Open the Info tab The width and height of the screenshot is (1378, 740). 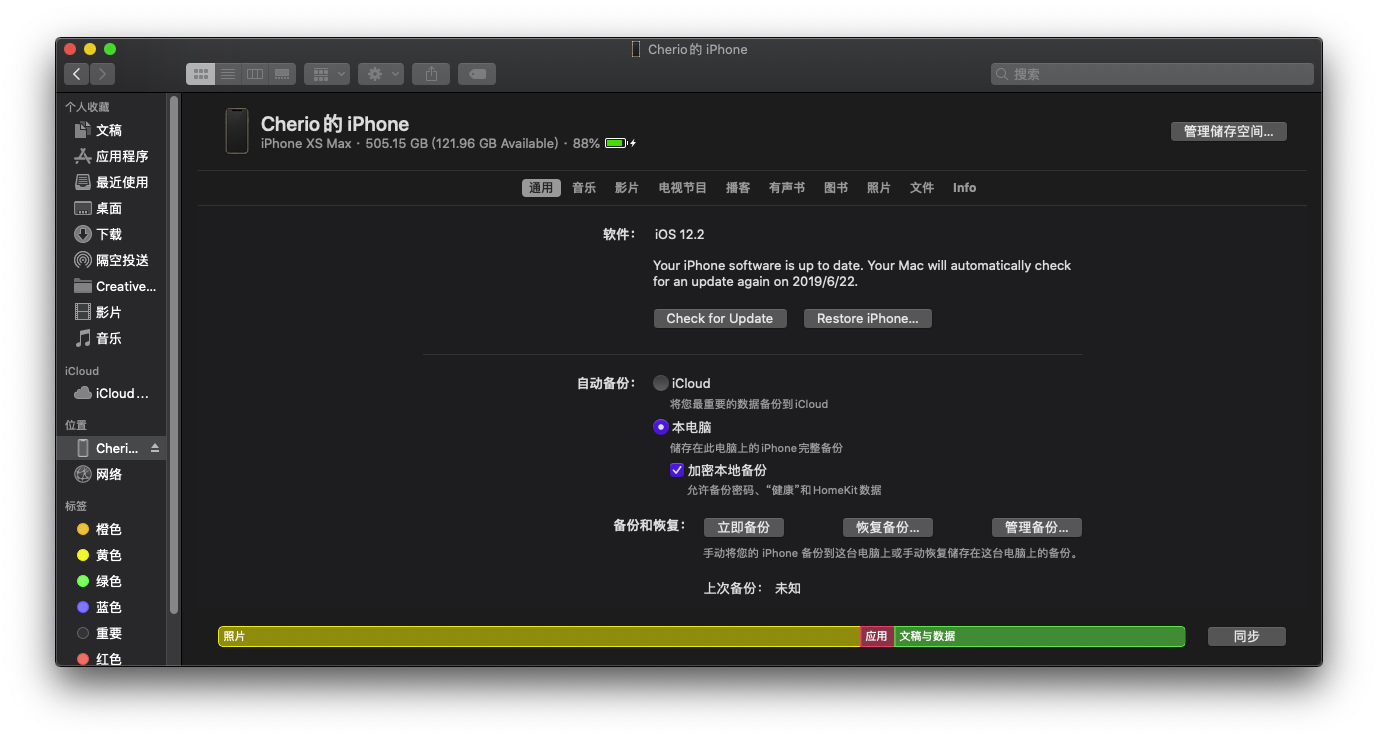[964, 188]
